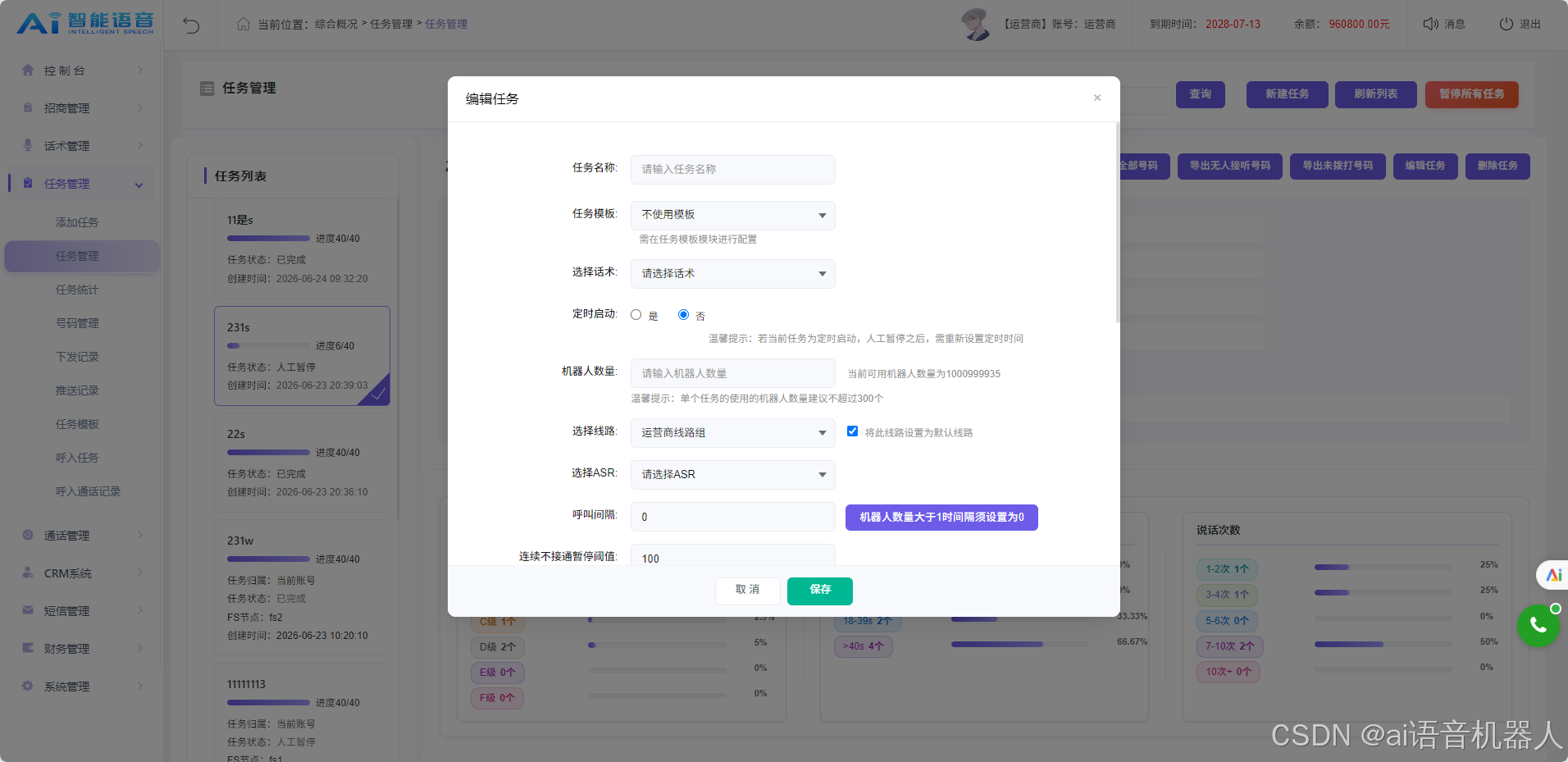Click the AI 智能语音 logo
The width and height of the screenshot is (1568, 762).
(85, 23)
